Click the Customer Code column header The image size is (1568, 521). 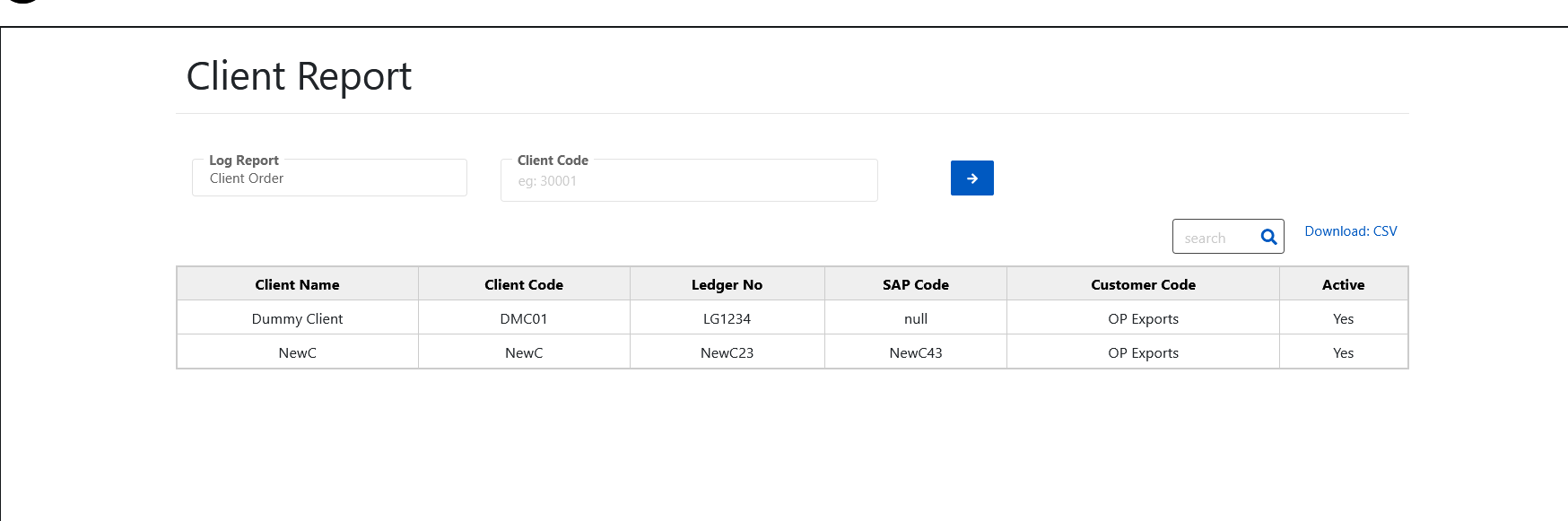1143,284
